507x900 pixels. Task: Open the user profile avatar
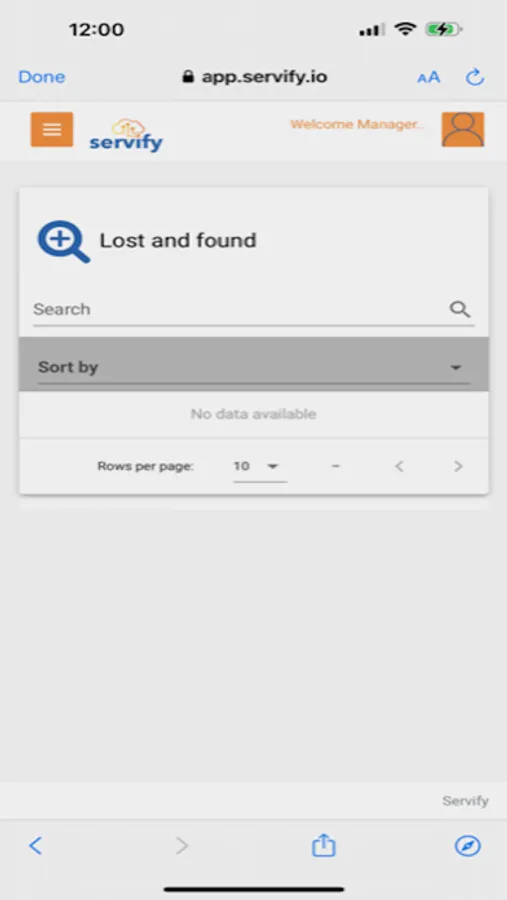pos(463,130)
